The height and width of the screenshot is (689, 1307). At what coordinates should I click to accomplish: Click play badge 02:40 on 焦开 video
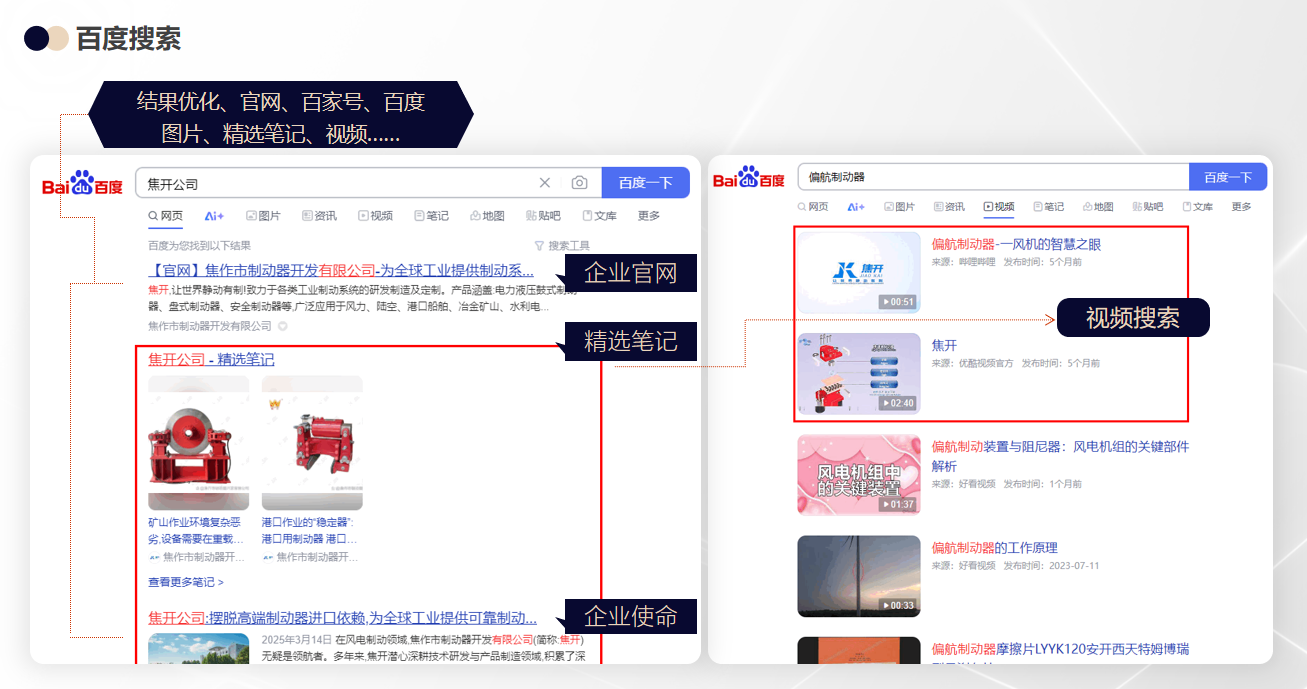click(897, 403)
